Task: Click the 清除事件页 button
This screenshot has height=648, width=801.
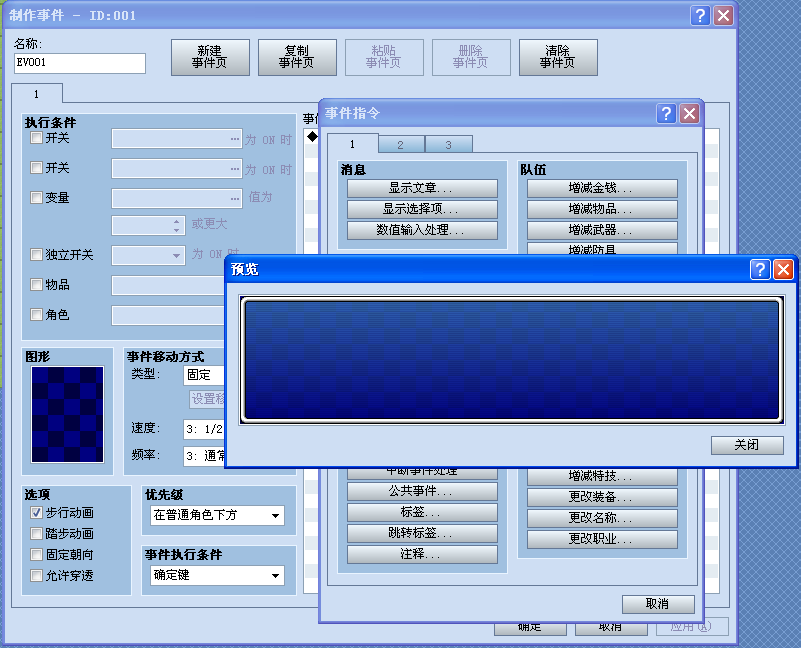Action: tap(558, 57)
